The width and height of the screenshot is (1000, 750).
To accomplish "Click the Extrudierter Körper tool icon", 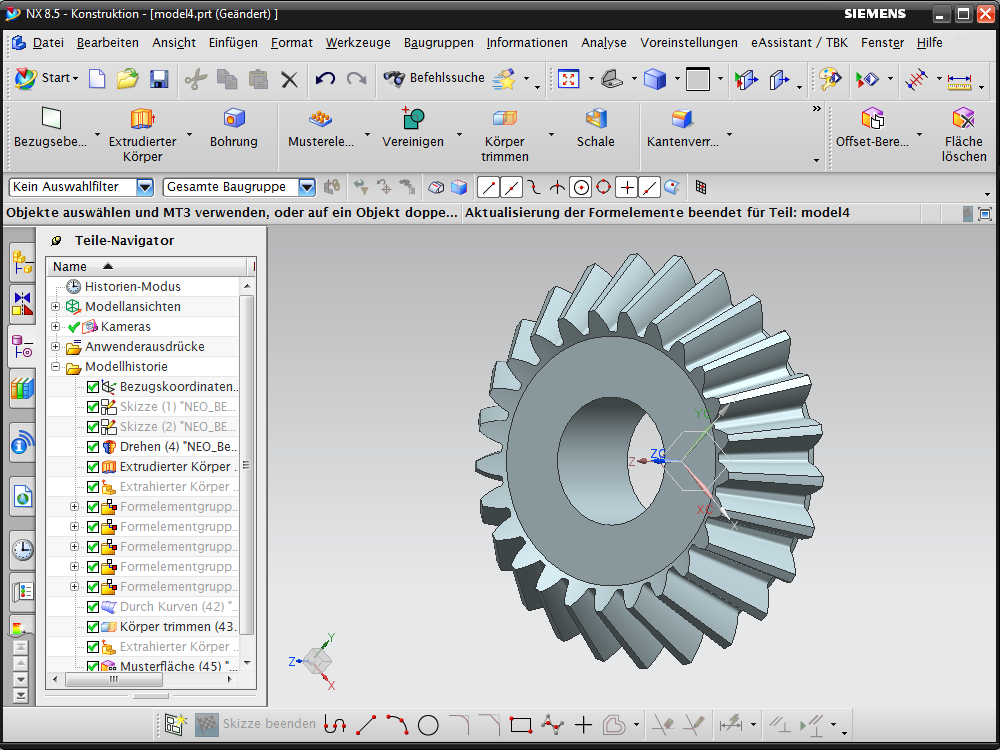I will 142,120.
